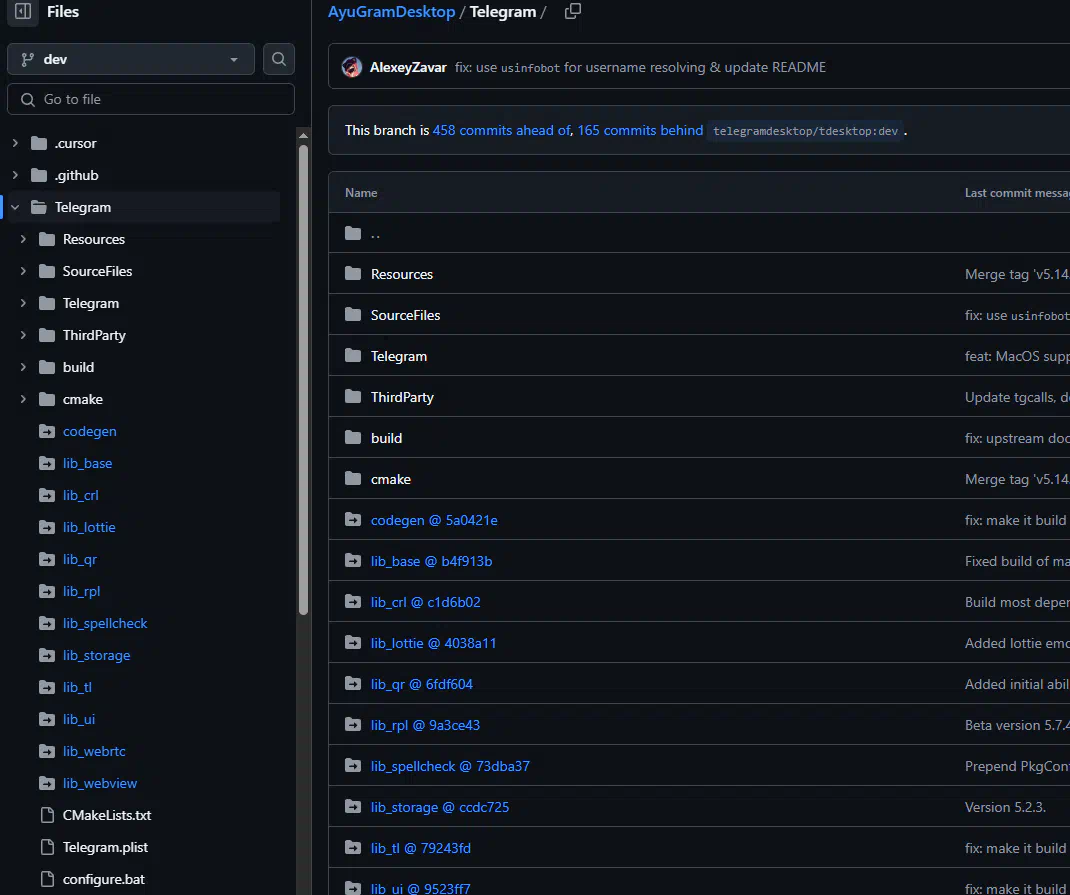Open build folder in the file table
The image size is (1070, 895).
click(386, 438)
